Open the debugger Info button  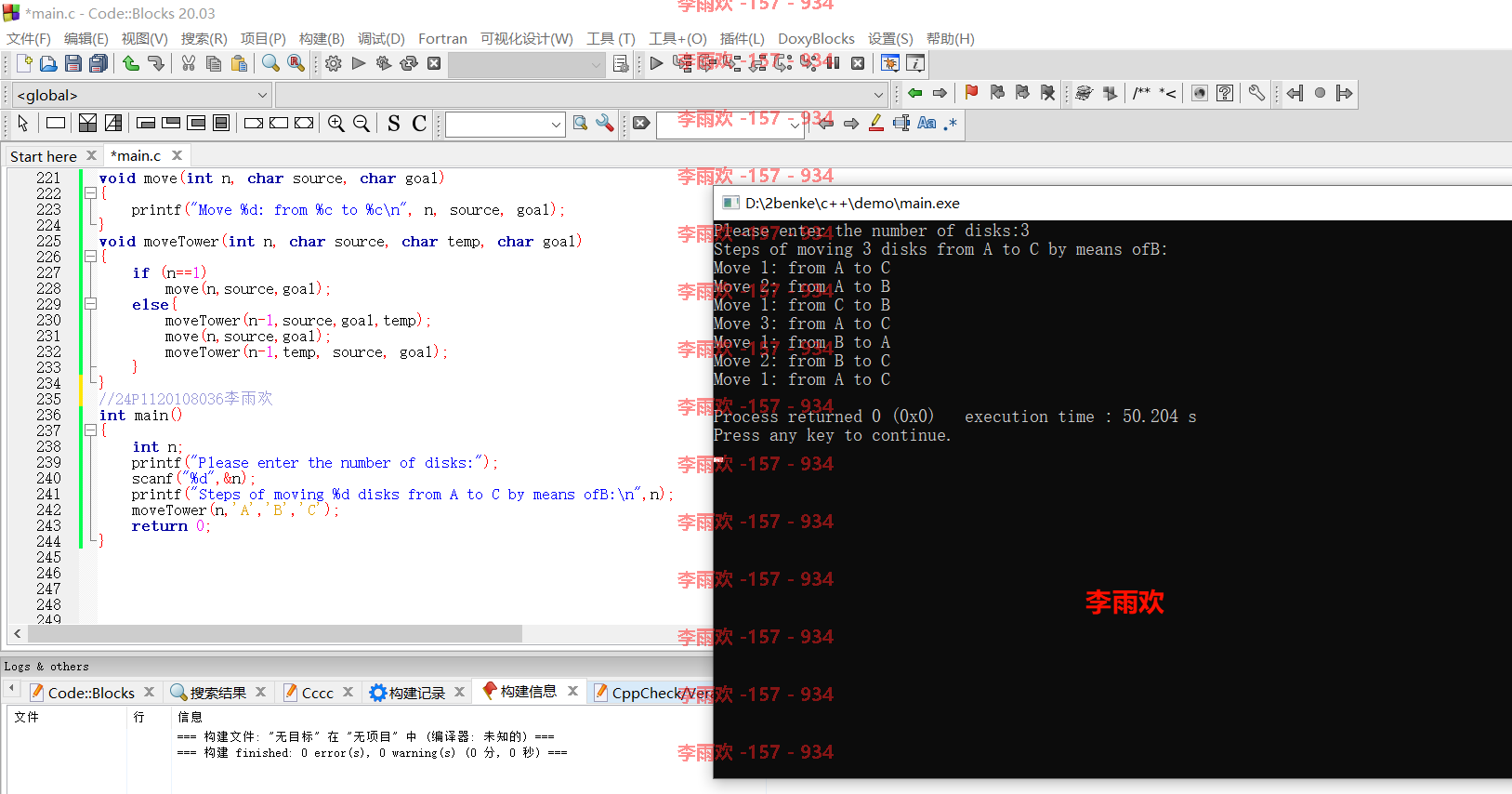click(915, 63)
